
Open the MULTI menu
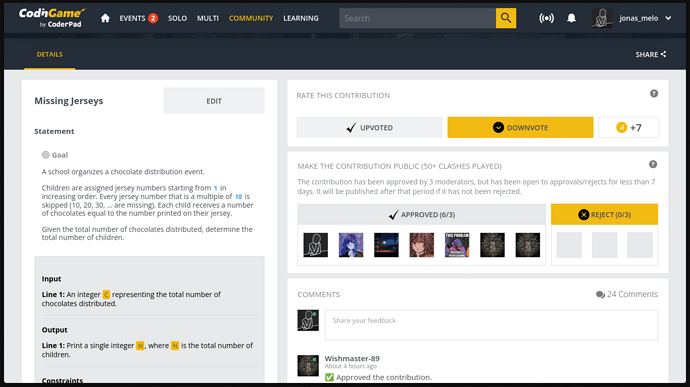tap(208, 18)
